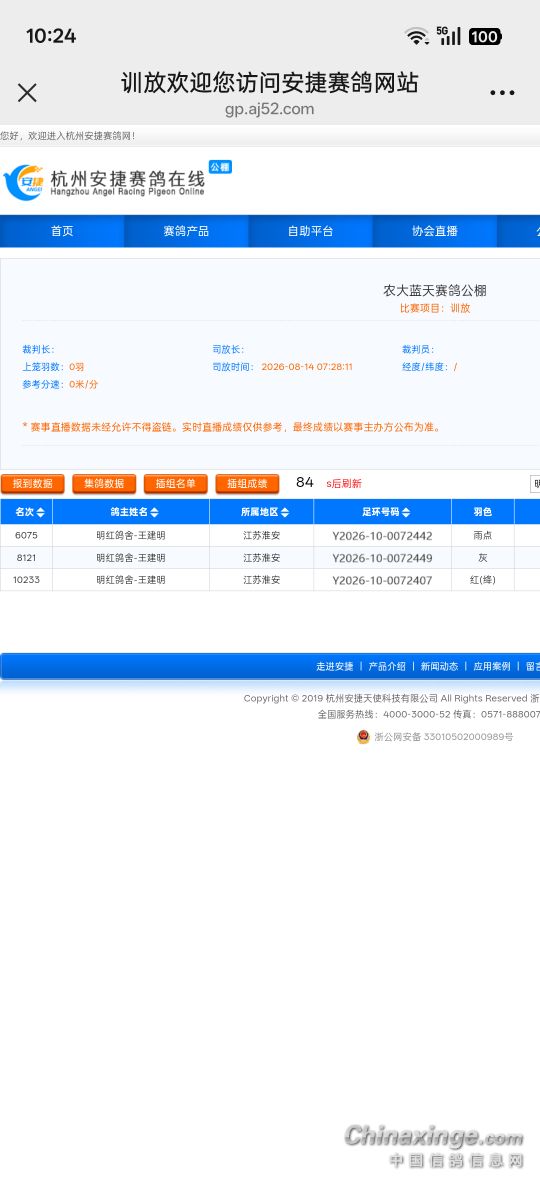The width and height of the screenshot is (540, 1186).
Task: Click the gp.aj52.com URL text
Action: tap(269, 109)
